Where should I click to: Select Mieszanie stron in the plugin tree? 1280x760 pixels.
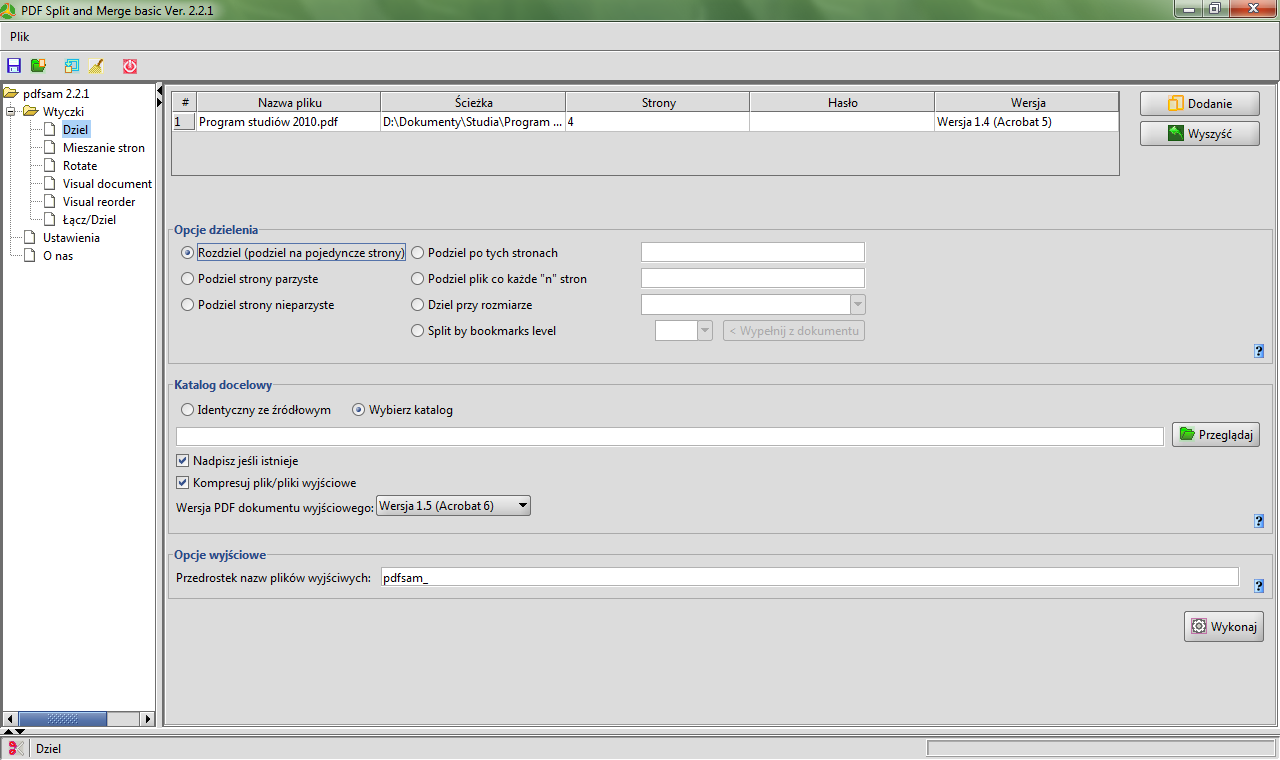[x=103, y=148]
